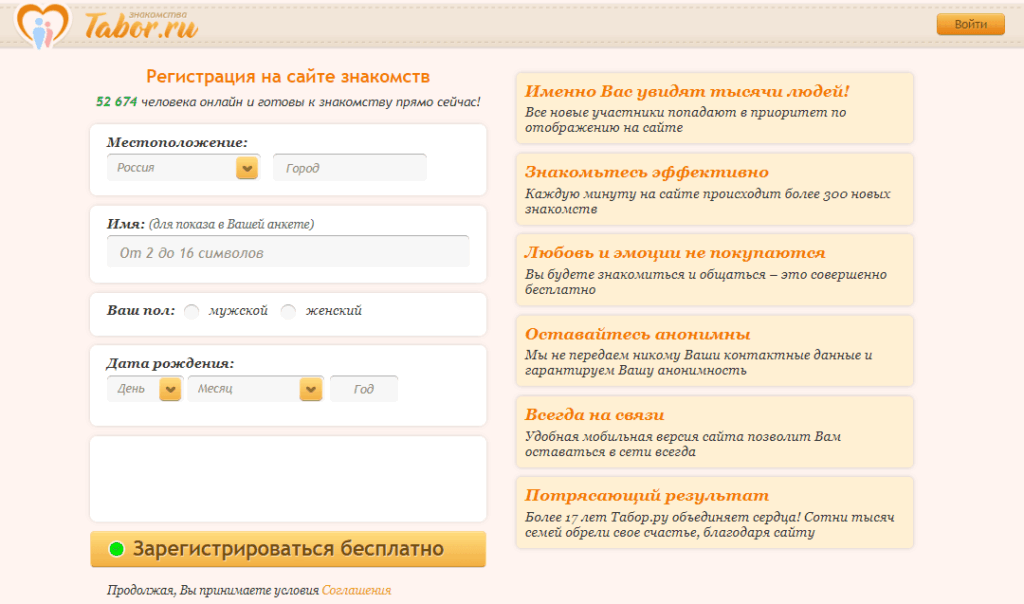The height and width of the screenshot is (604, 1024).
Task: Expand the Месяц birth month selector
Action: pos(243,389)
